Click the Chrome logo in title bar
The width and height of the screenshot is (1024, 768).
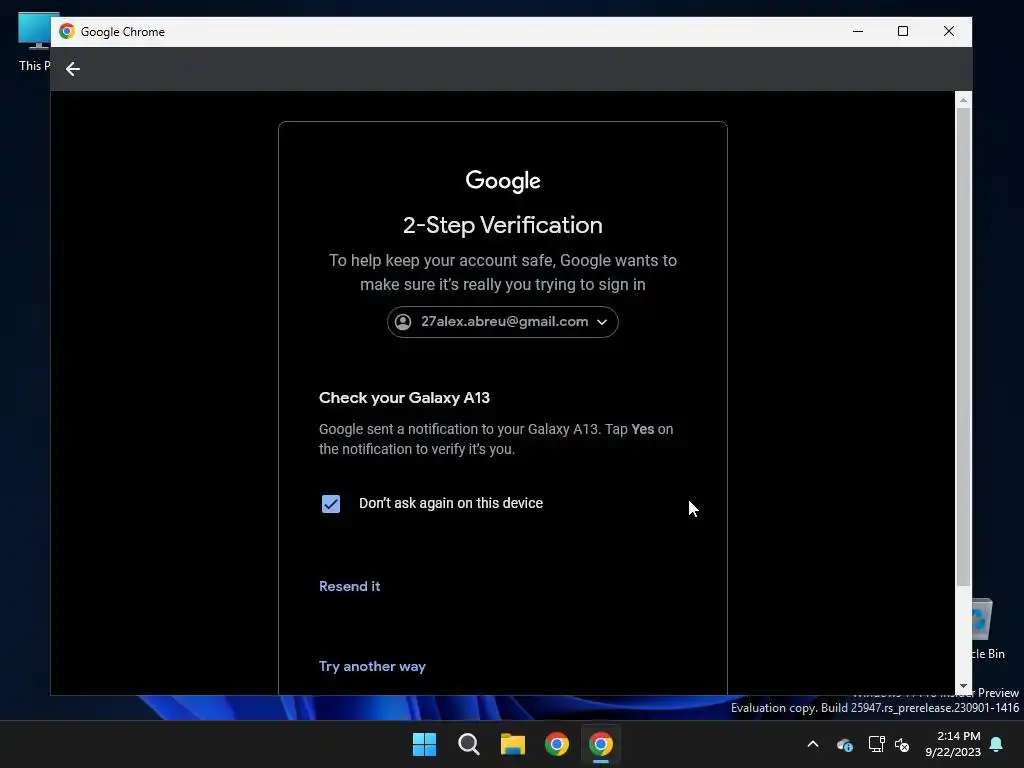point(67,31)
